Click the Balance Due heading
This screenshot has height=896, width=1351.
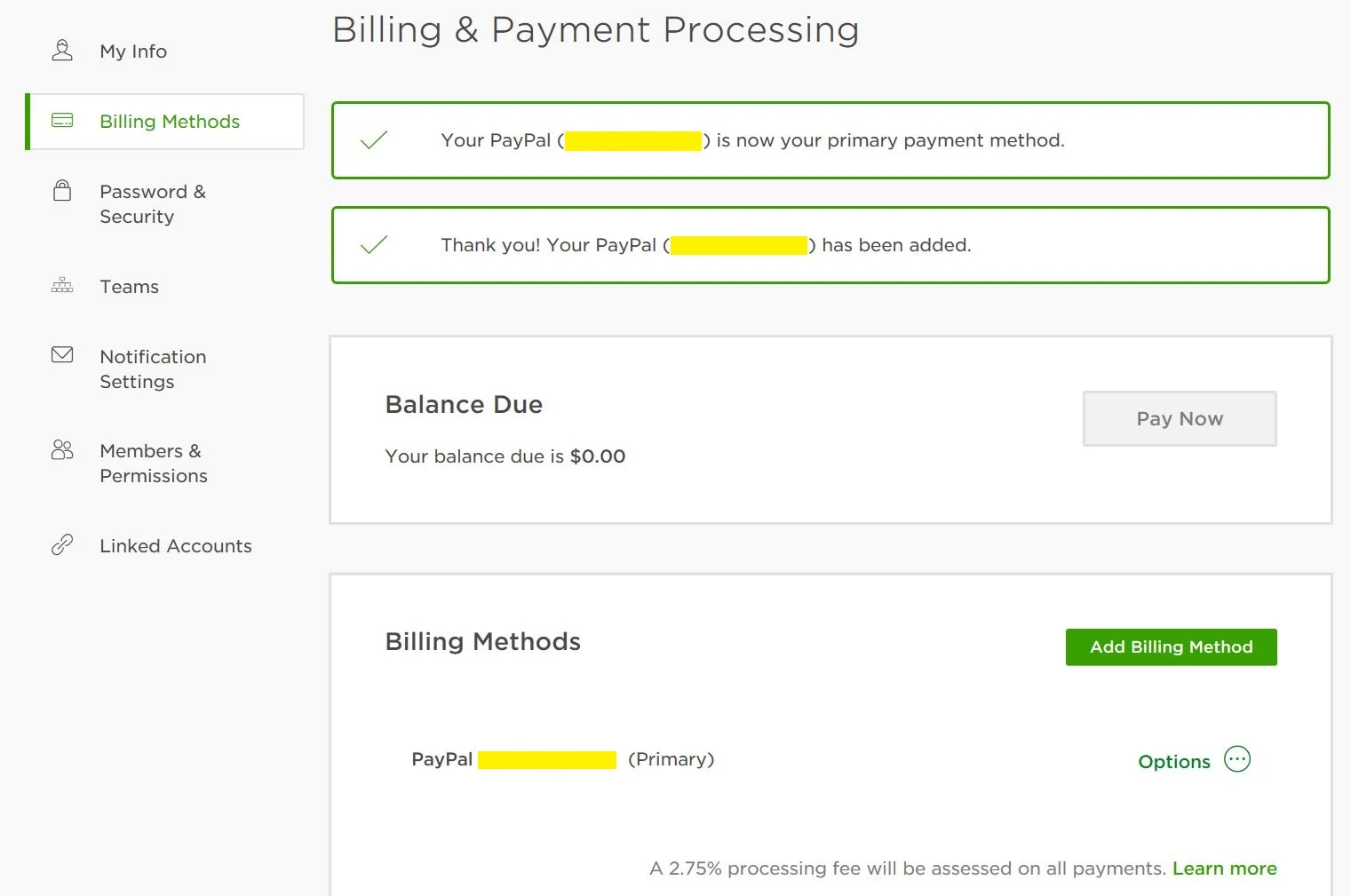[x=464, y=405]
